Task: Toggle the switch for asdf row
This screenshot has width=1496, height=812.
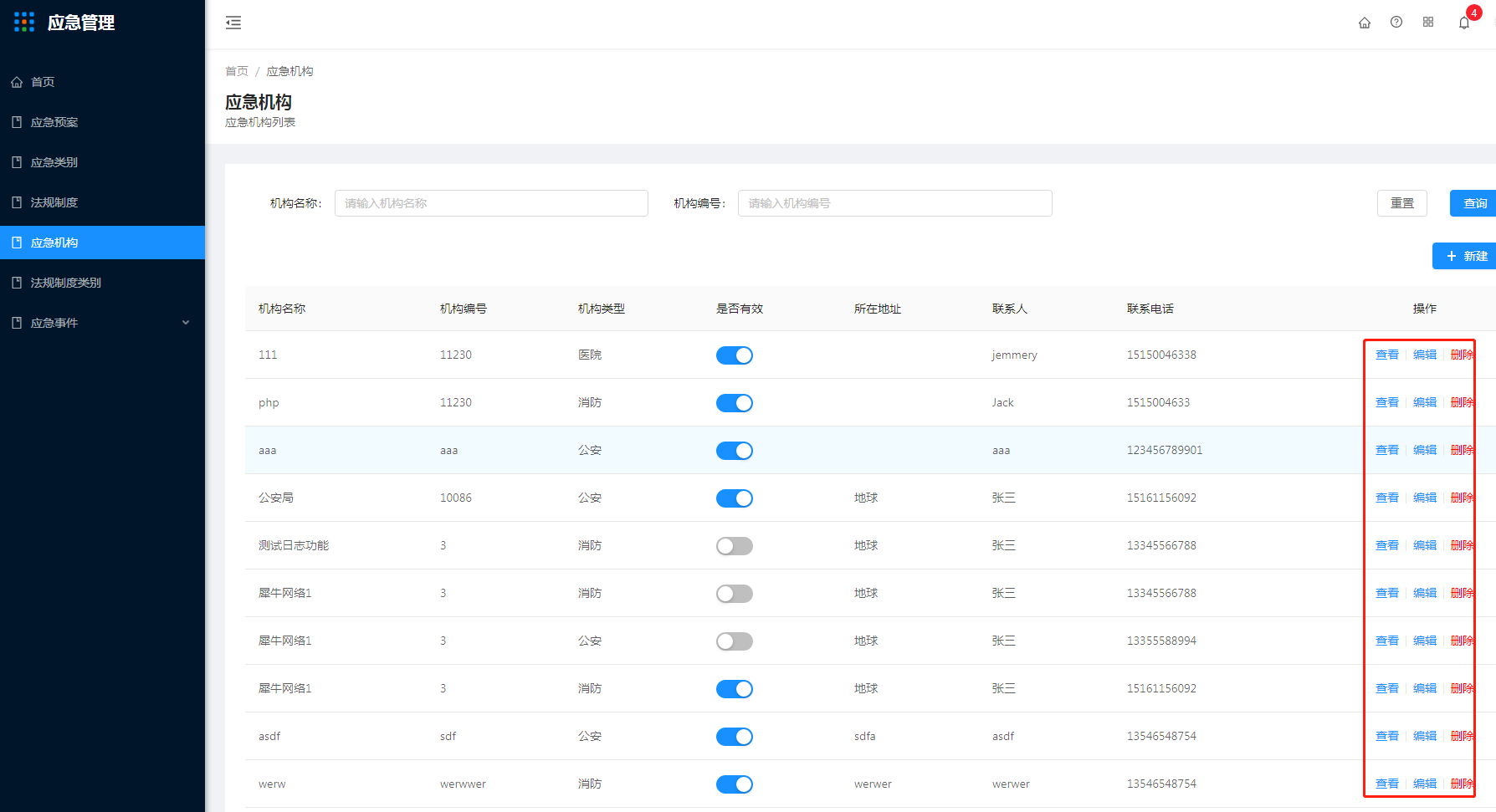Action: 735,737
